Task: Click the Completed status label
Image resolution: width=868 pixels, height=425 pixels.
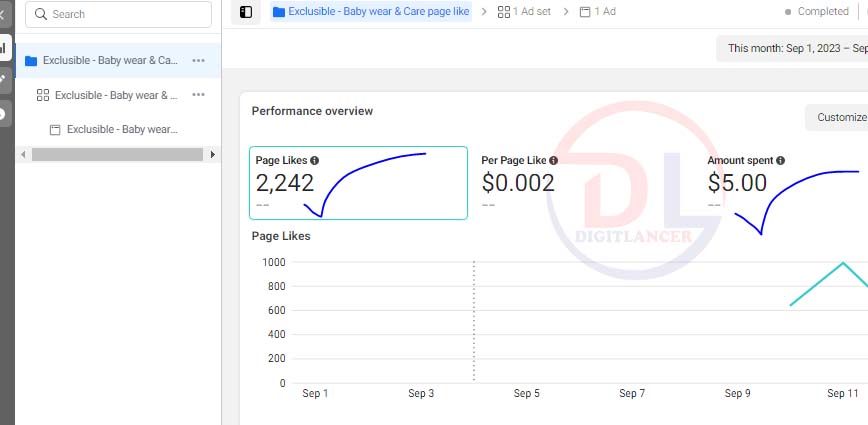Action: tap(823, 12)
